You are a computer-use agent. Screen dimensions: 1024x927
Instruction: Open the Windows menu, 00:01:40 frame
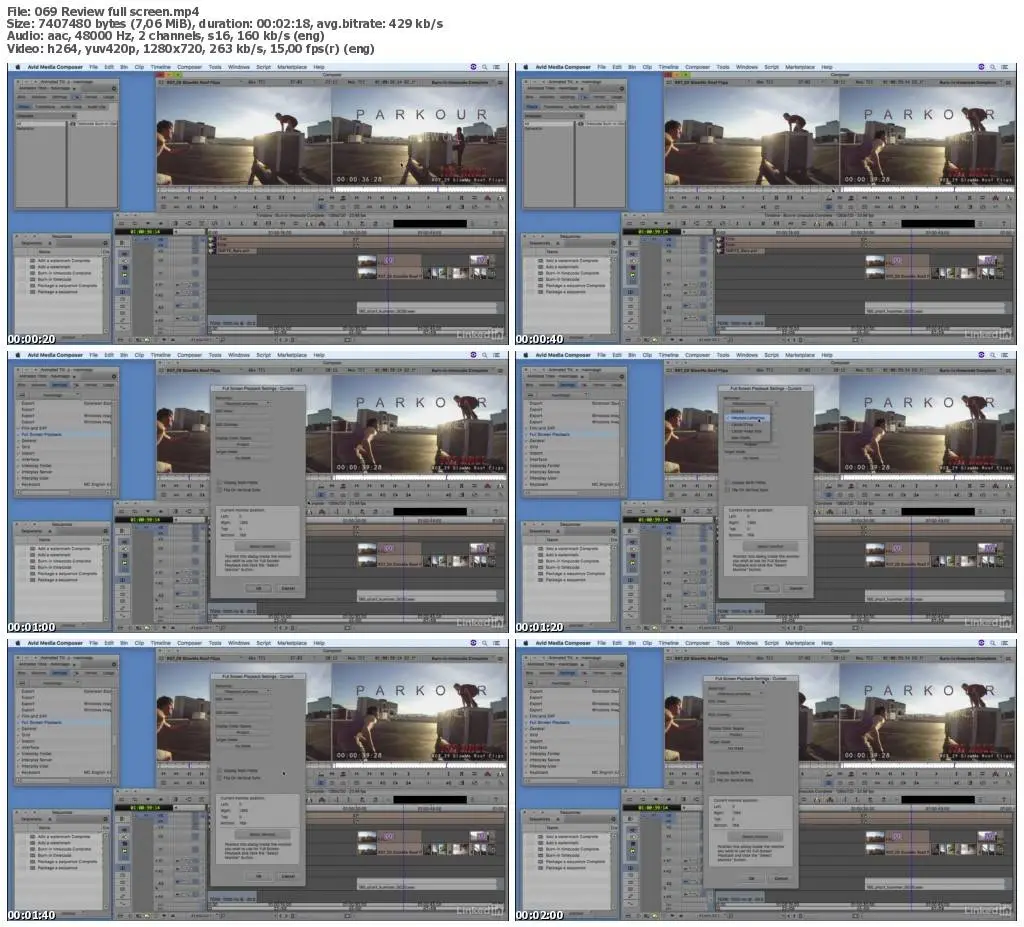[x=239, y=643]
